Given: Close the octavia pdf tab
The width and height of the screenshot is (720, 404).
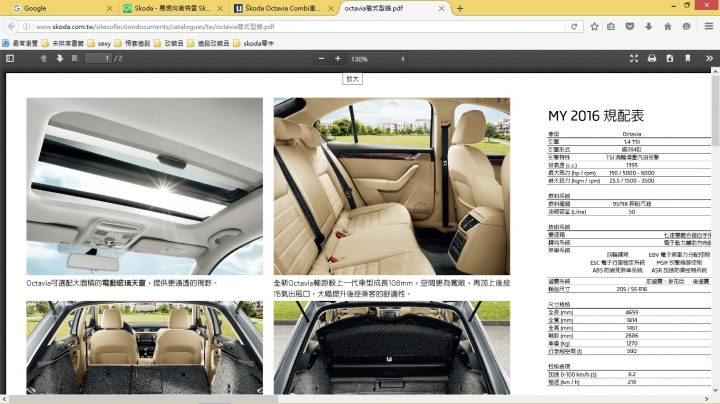Looking at the screenshot, I should (441, 8).
